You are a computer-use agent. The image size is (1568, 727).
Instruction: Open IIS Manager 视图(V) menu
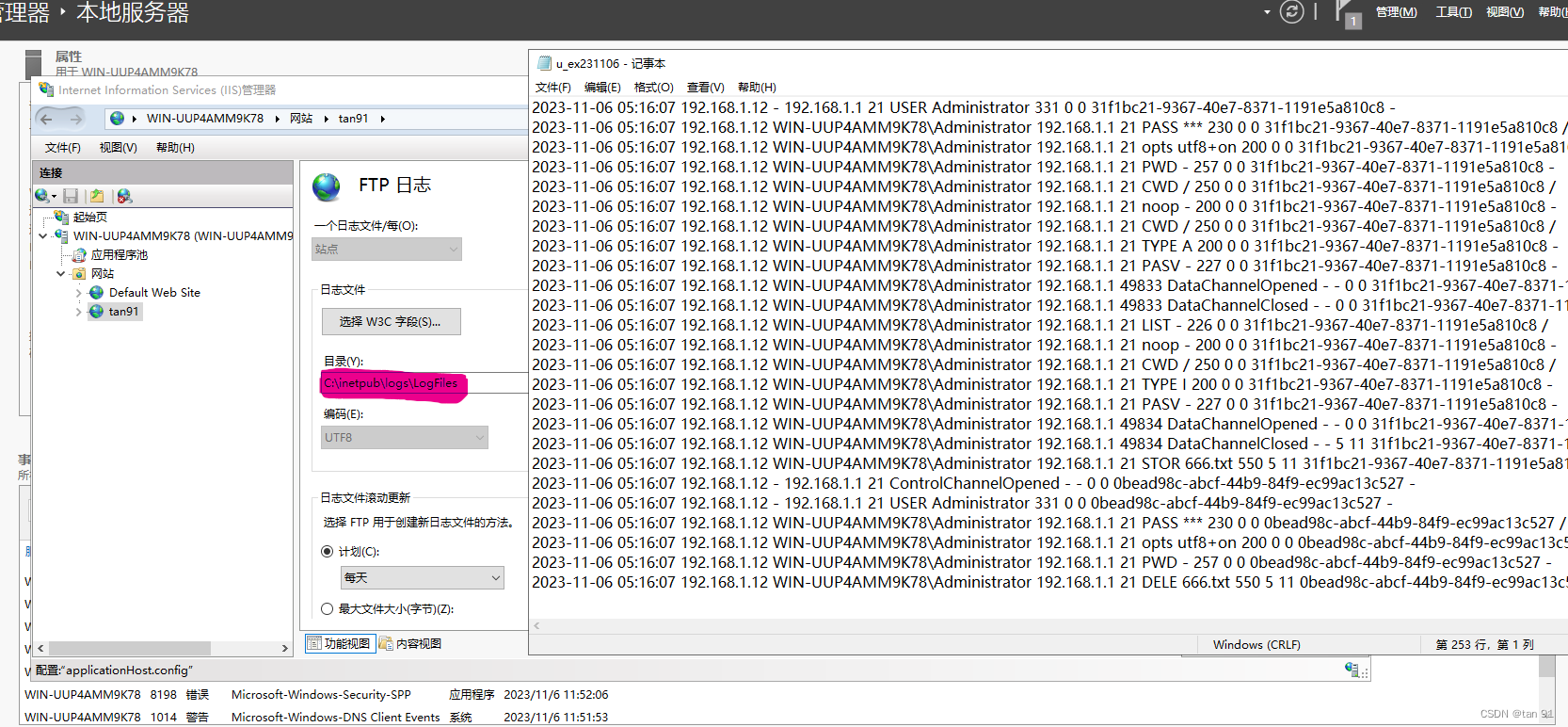119,148
